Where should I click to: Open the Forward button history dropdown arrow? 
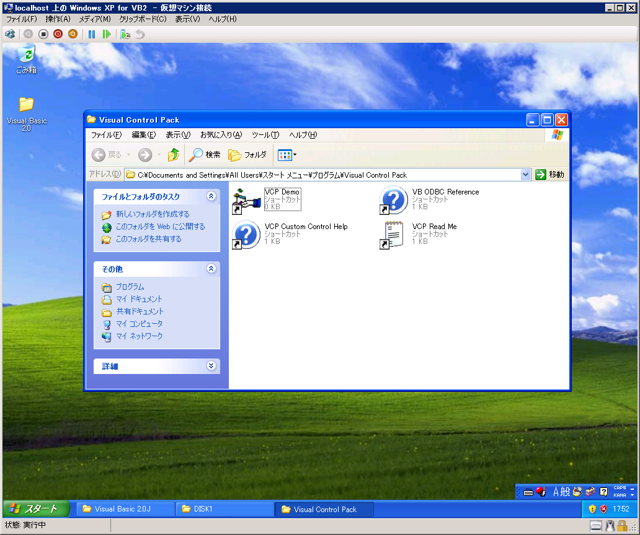point(159,155)
